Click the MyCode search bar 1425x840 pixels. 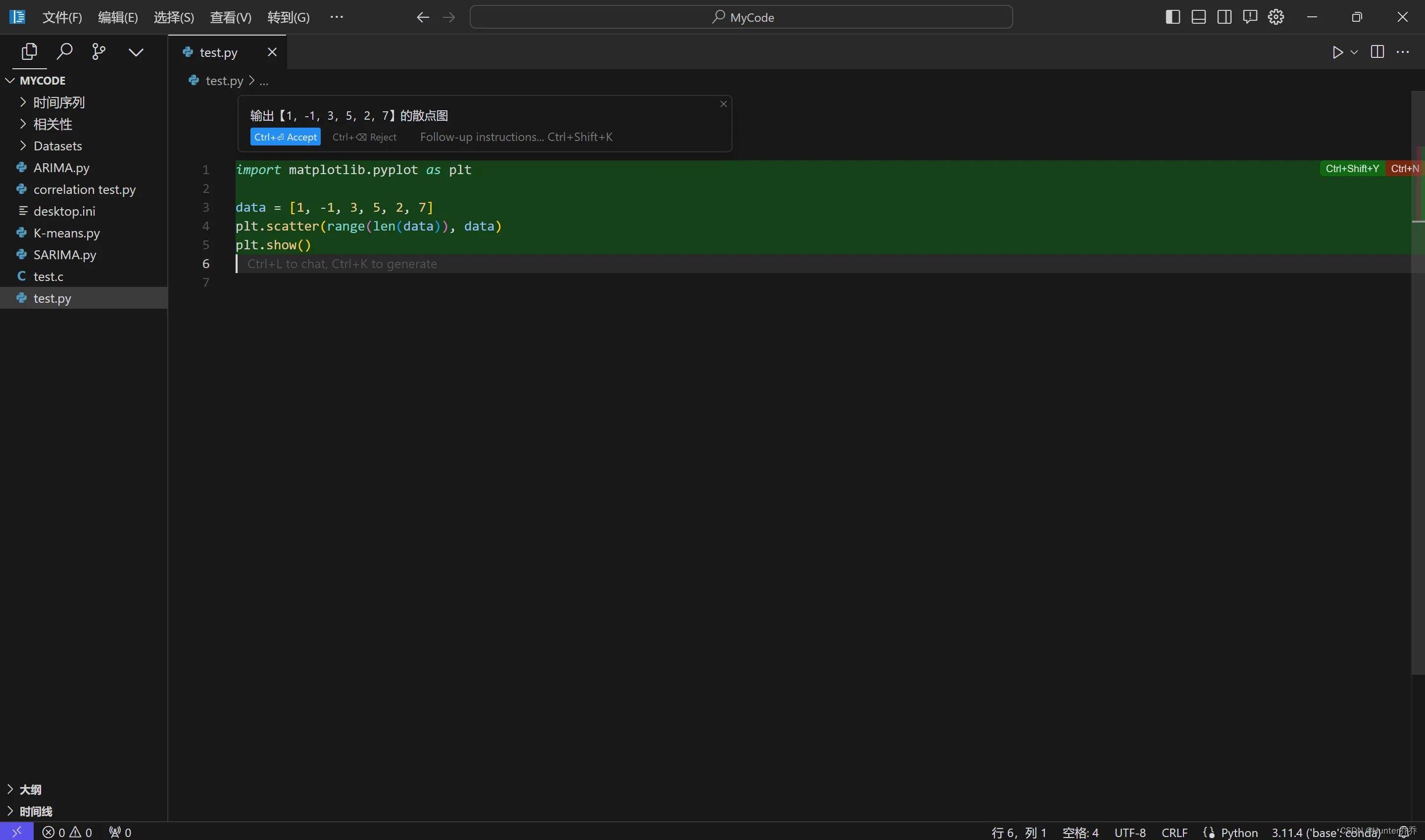click(741, 17)
